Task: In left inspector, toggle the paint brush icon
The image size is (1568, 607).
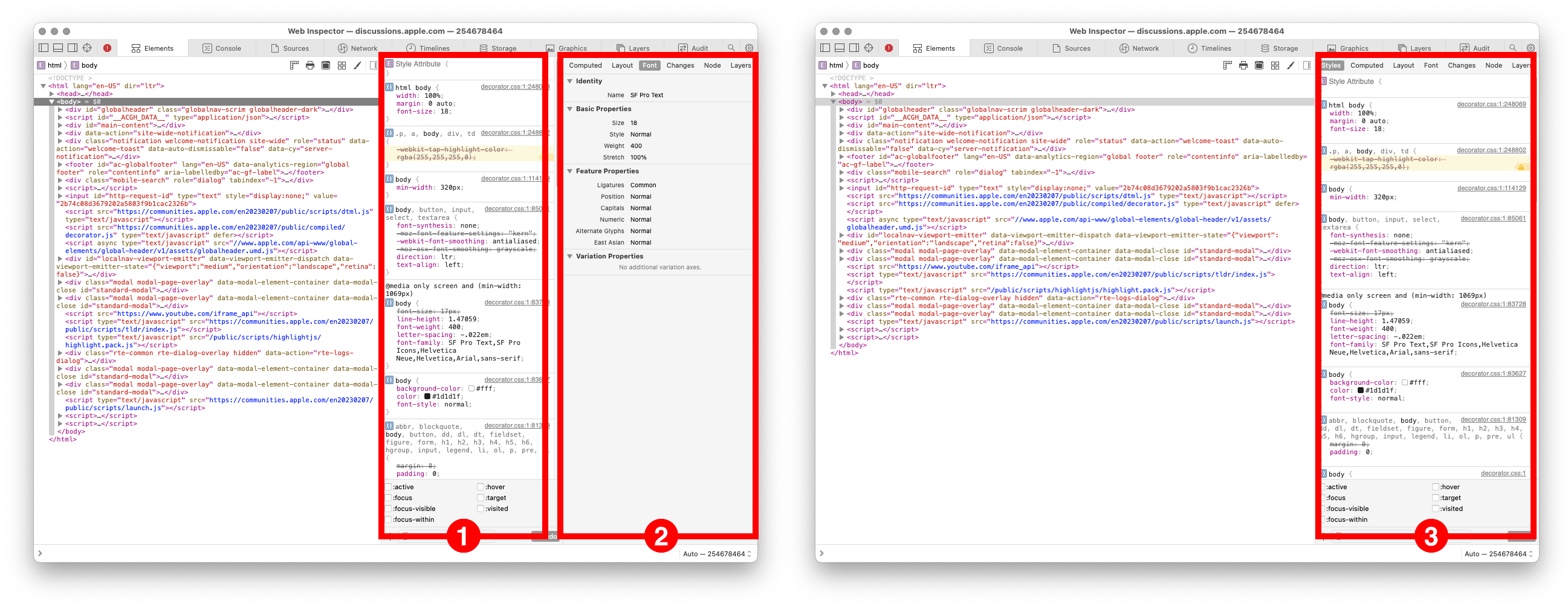Action: tap(357, 65)
